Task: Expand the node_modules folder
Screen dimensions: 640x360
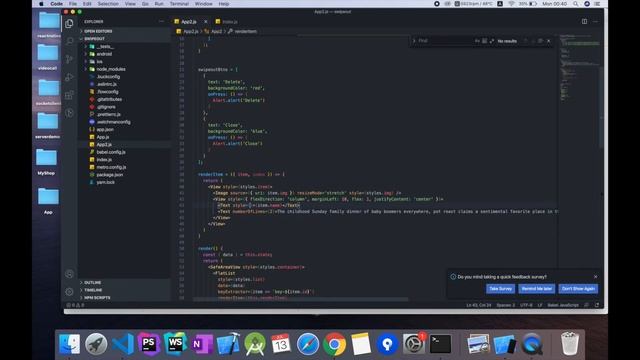Action: tap(124, 69)
